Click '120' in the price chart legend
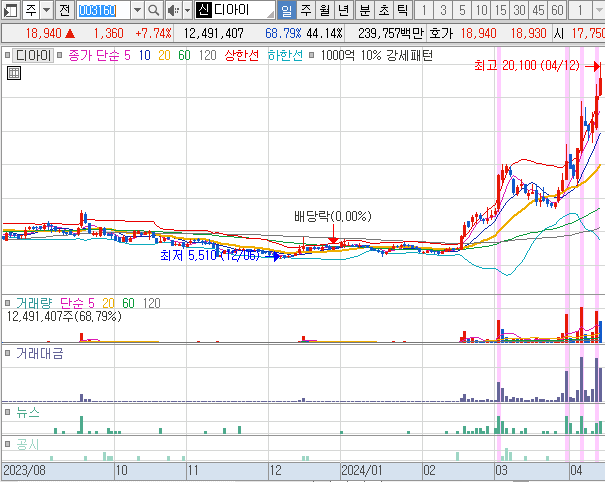Viewport: 605px width, 482px height. (207, 55)
